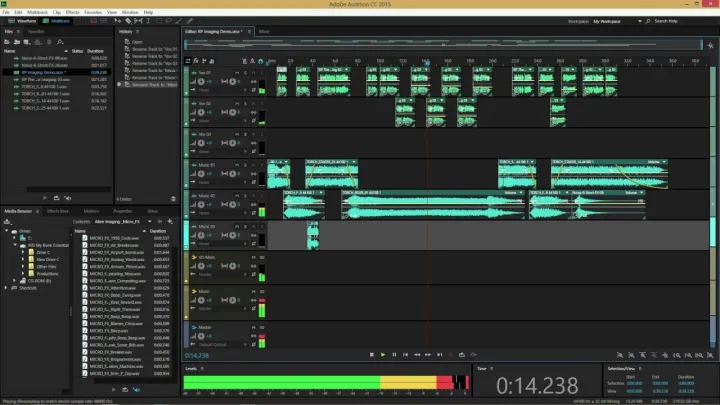Switch to the Mixer tab
Screen dimensions: 720x405
click(264, 32)
